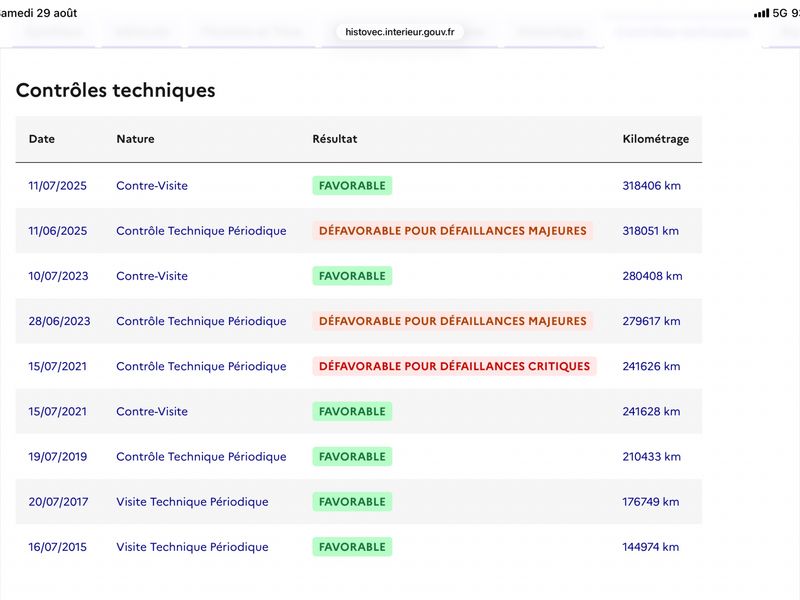Screen dimensions: 800x600
Task: Click the 241628 km mileage value
Action: (x=651, y=411)
